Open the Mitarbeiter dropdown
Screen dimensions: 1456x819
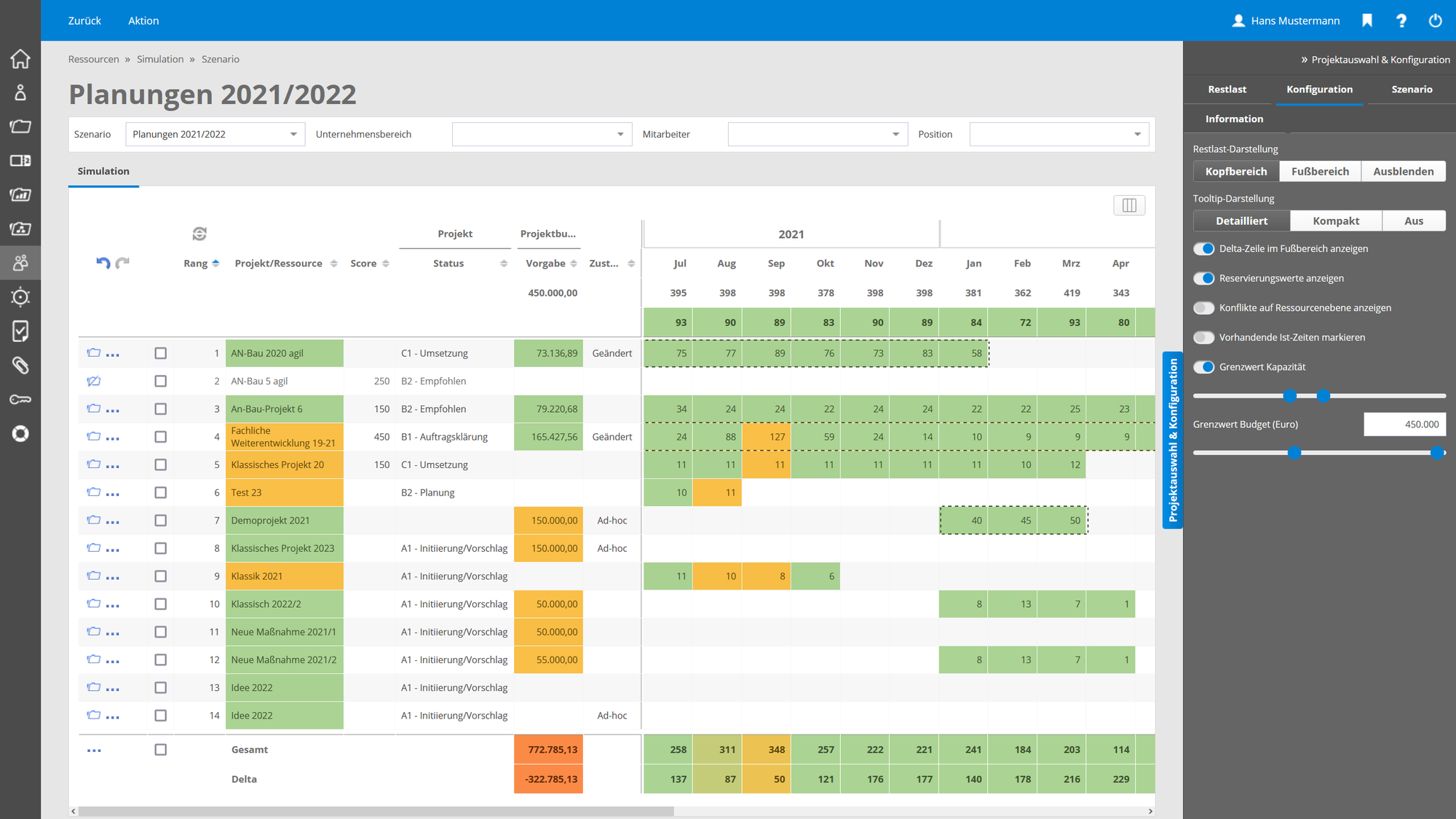[x=817, y=134]
